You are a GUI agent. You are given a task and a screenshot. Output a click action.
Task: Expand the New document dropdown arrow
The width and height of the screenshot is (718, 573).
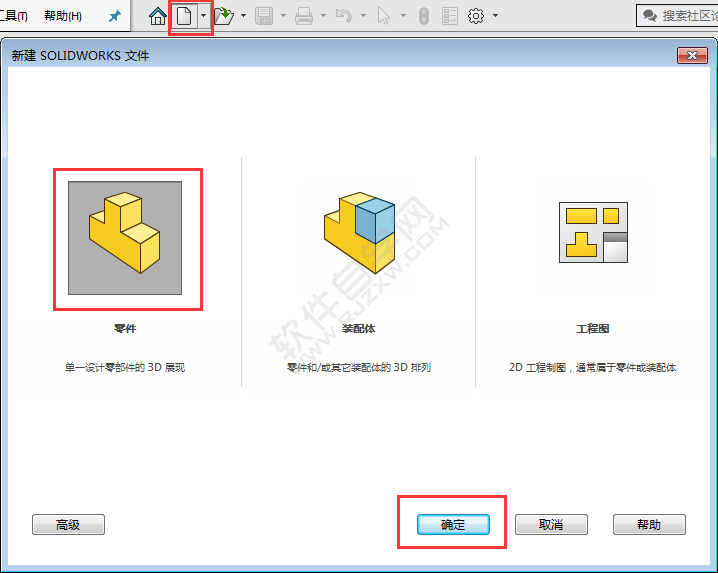(203, 16)
